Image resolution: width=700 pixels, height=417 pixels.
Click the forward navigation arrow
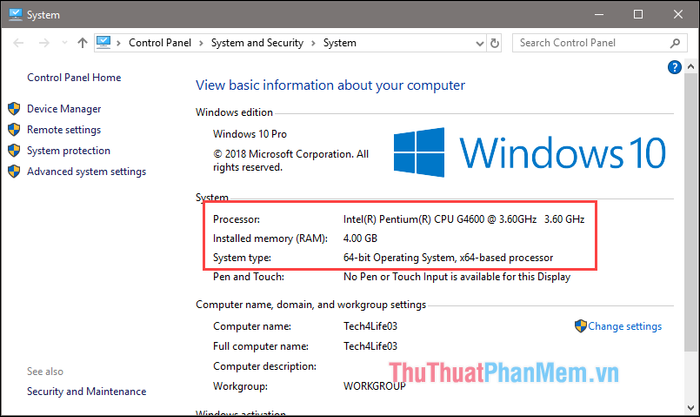[x=44, y=43]
